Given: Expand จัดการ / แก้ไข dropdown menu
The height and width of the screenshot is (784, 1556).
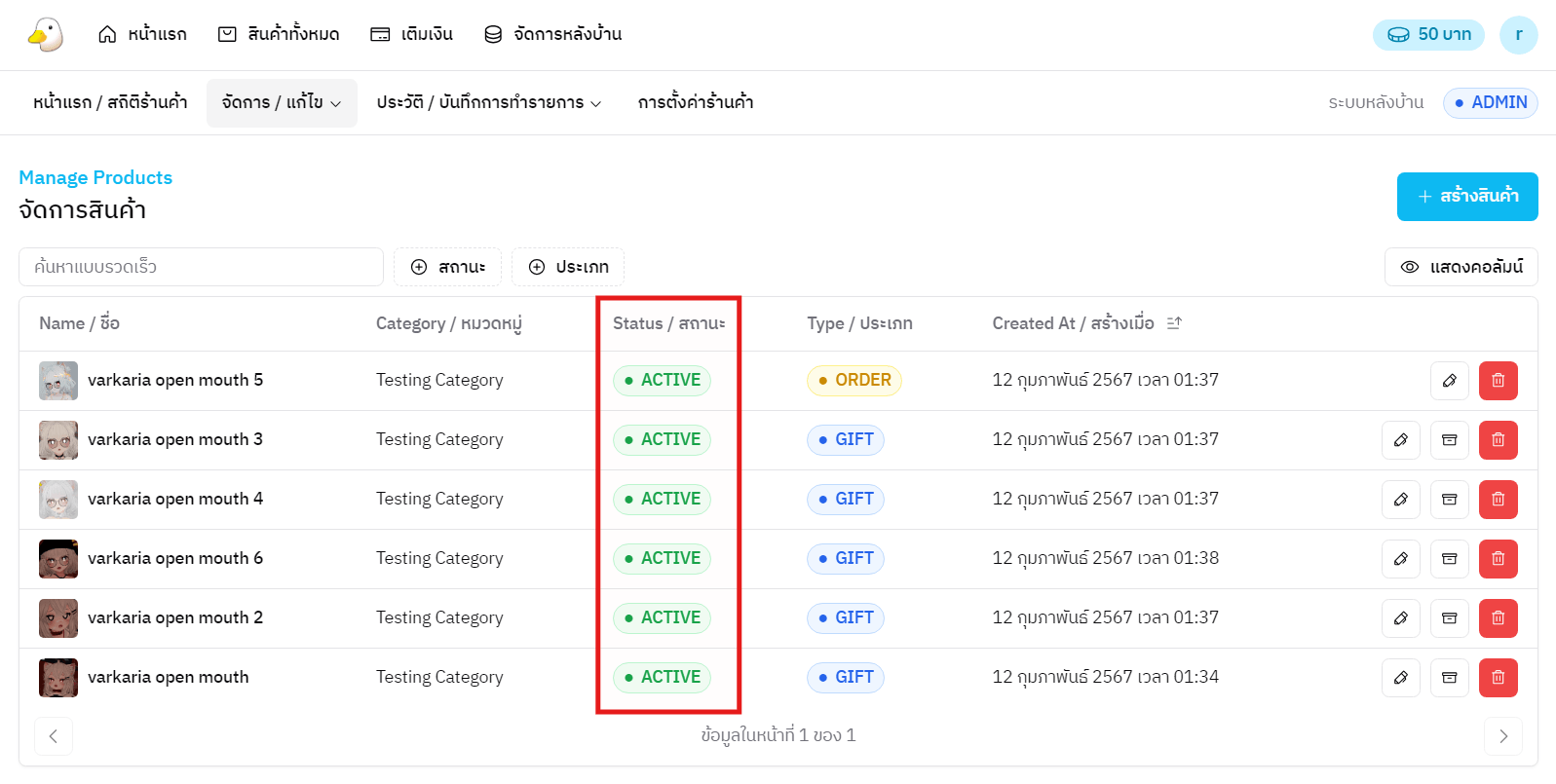Looking at the screenshot, I should 282,103.
